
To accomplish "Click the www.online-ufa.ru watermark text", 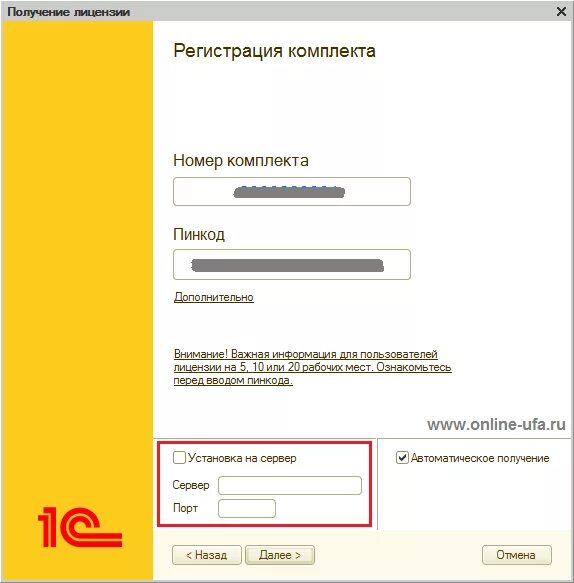I will click(x=496, y=424).
